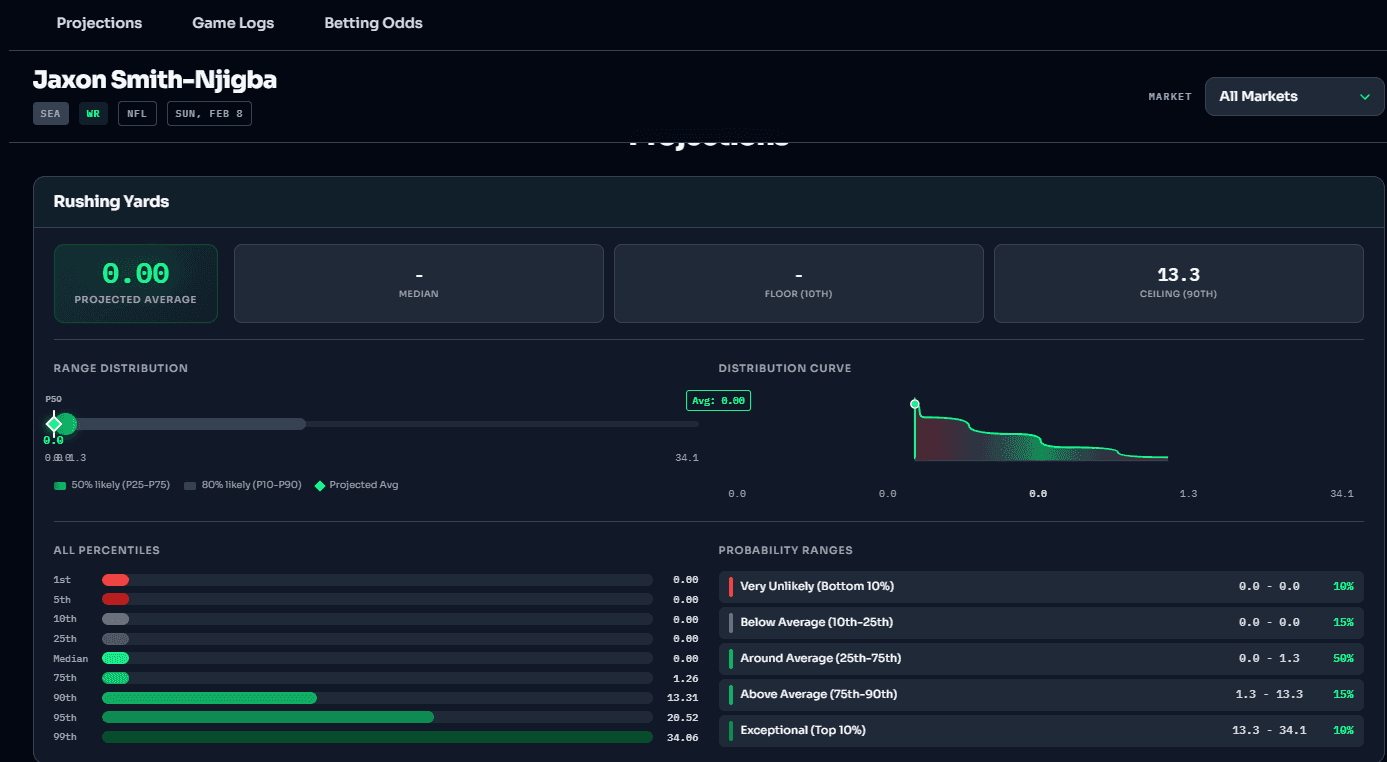Screen dimensions: 1387x762
Task: Open the All Markets dropdown
Action: pyautogui.click(x=1294, y=96)
